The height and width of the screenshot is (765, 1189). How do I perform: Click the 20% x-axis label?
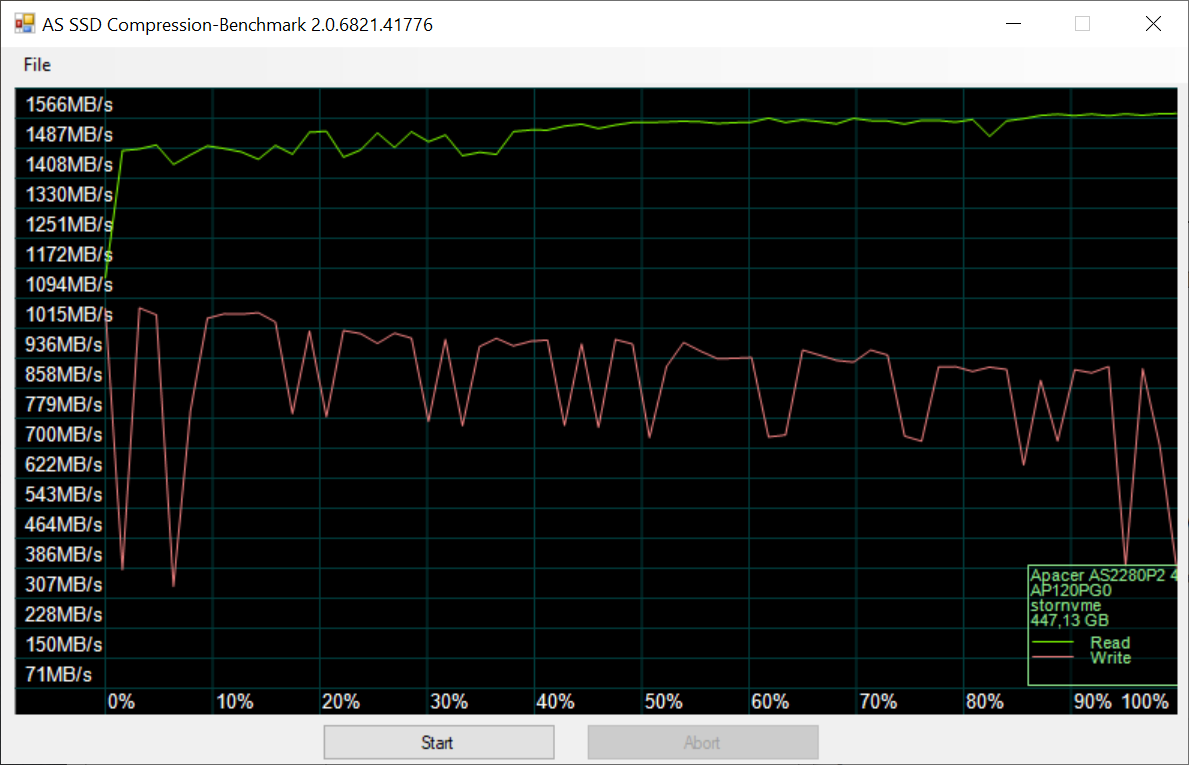(x=341, y=701)
